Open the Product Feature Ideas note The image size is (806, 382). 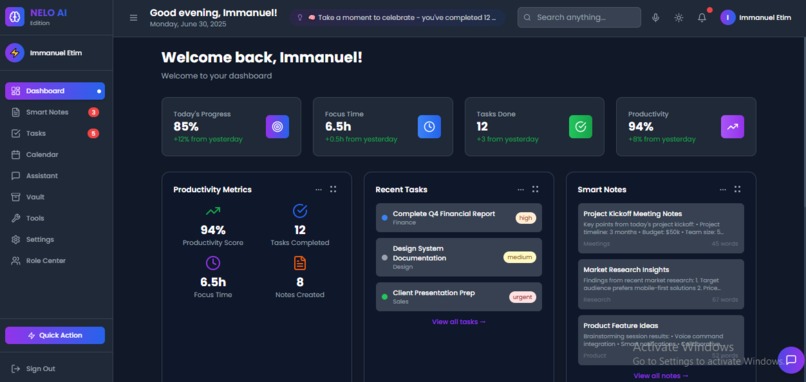[x=661, y=340]
